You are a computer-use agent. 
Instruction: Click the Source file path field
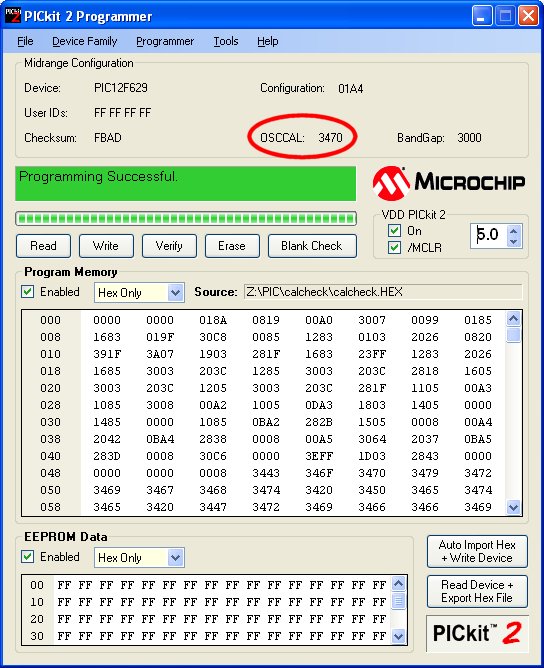(383, 292)
